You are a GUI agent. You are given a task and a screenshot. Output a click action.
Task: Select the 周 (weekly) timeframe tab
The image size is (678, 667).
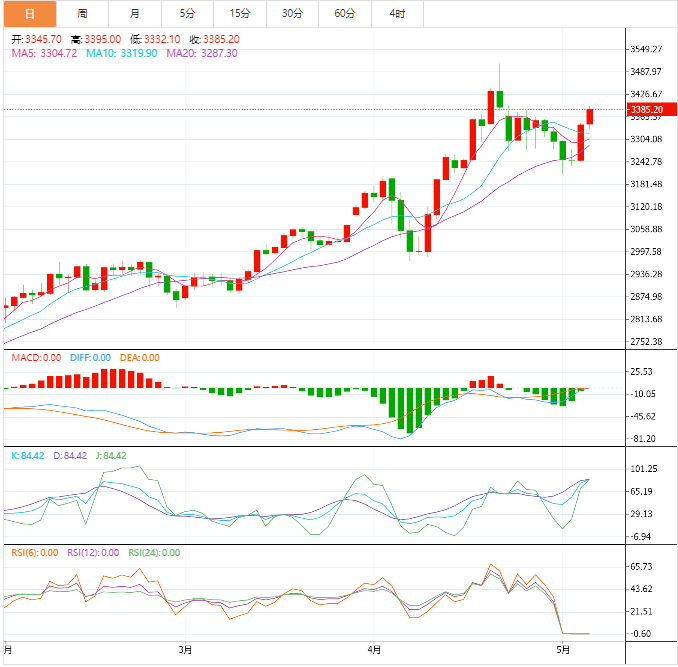tap(82, 14)
